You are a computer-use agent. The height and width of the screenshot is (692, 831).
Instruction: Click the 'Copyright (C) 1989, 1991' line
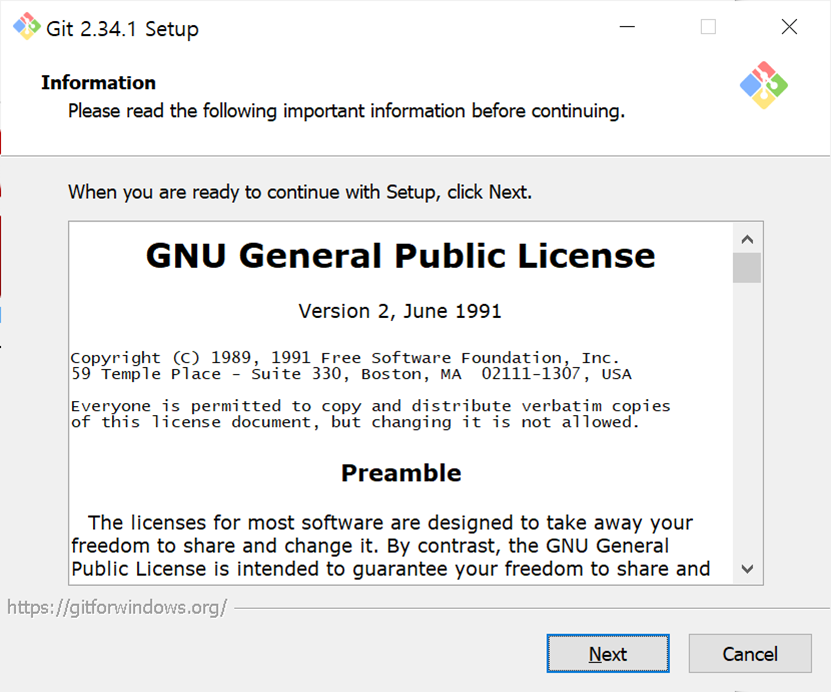click(x=345, y=358)
